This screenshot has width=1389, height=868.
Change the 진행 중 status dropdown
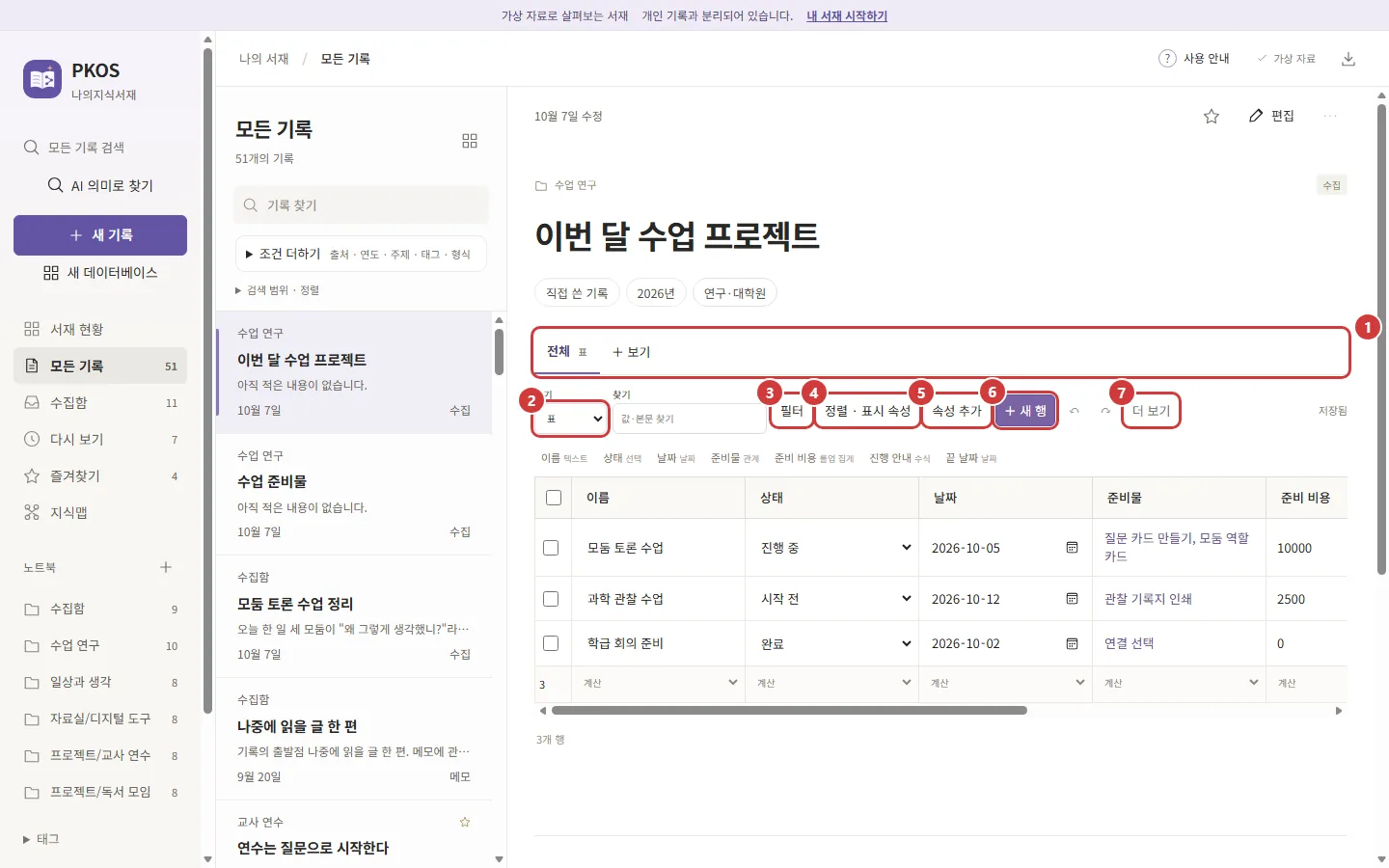835,548
